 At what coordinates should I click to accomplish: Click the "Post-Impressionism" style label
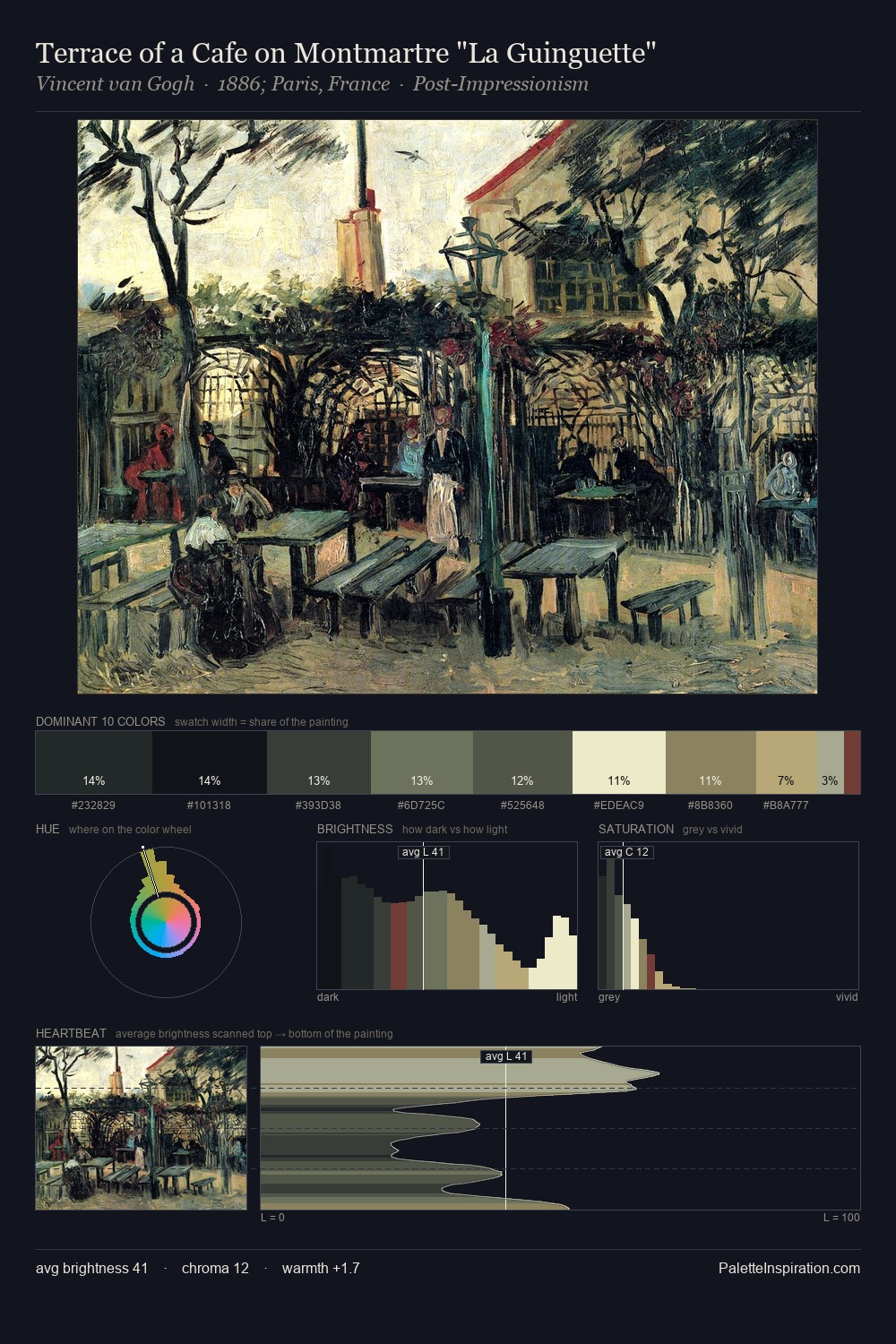(501, 84)
